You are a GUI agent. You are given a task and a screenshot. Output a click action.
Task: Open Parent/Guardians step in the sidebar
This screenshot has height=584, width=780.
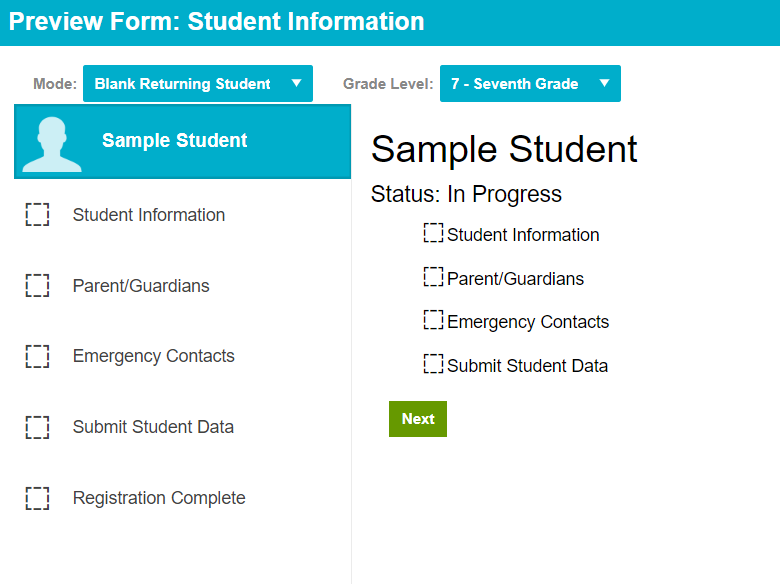coord(141,286)
